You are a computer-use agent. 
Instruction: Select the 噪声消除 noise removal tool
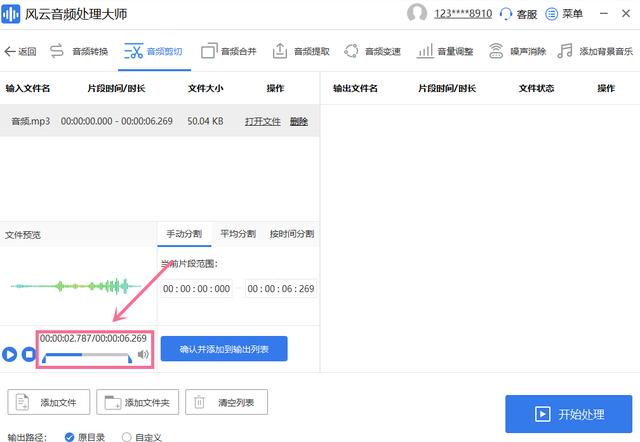click(517, 51)
